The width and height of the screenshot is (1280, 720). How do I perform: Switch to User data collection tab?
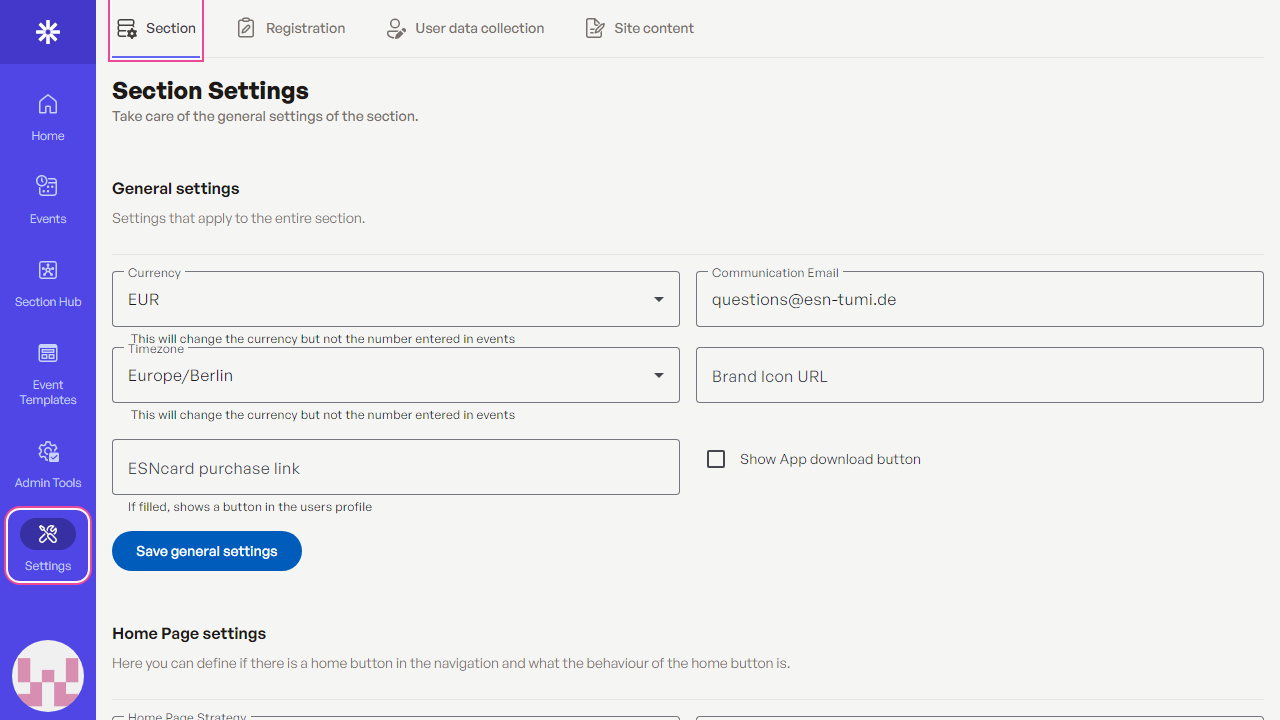click(465, 28)
